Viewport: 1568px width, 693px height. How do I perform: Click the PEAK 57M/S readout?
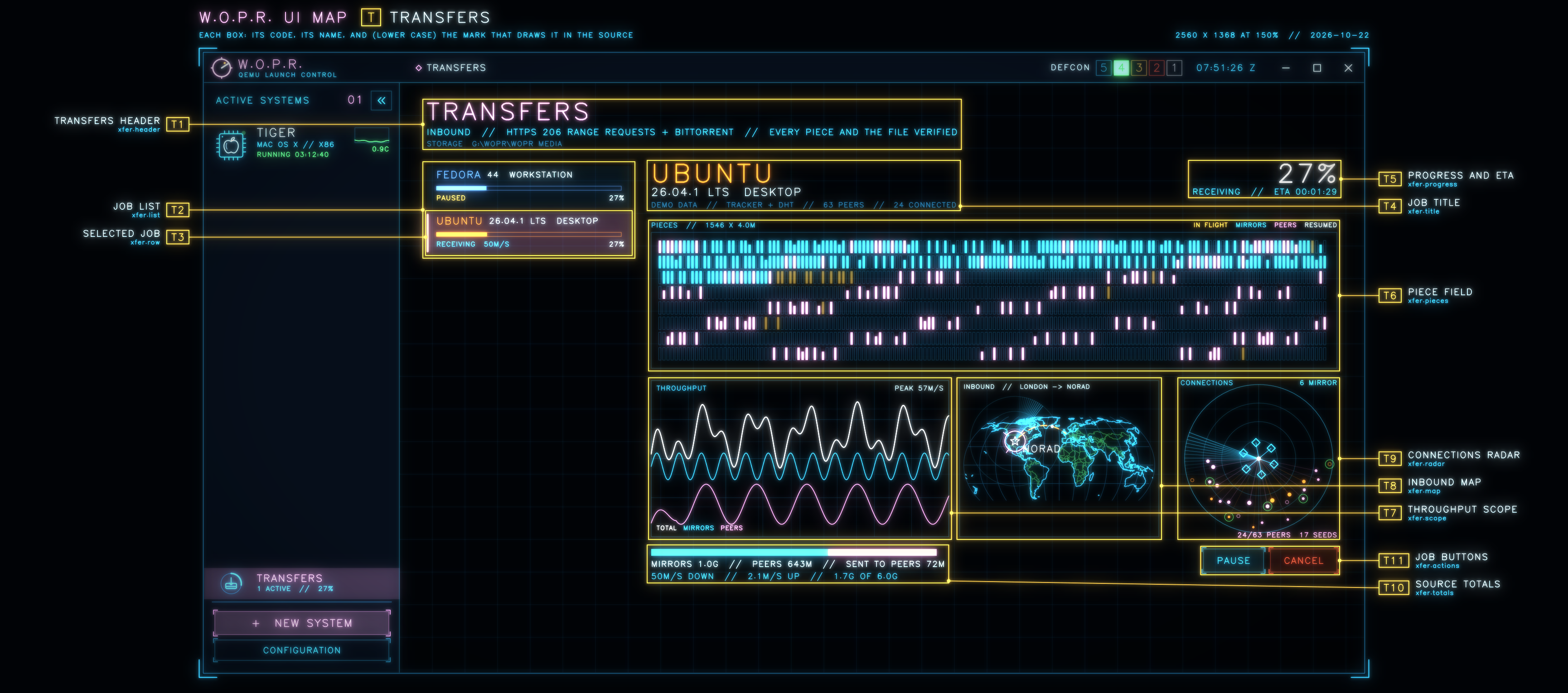919,388
